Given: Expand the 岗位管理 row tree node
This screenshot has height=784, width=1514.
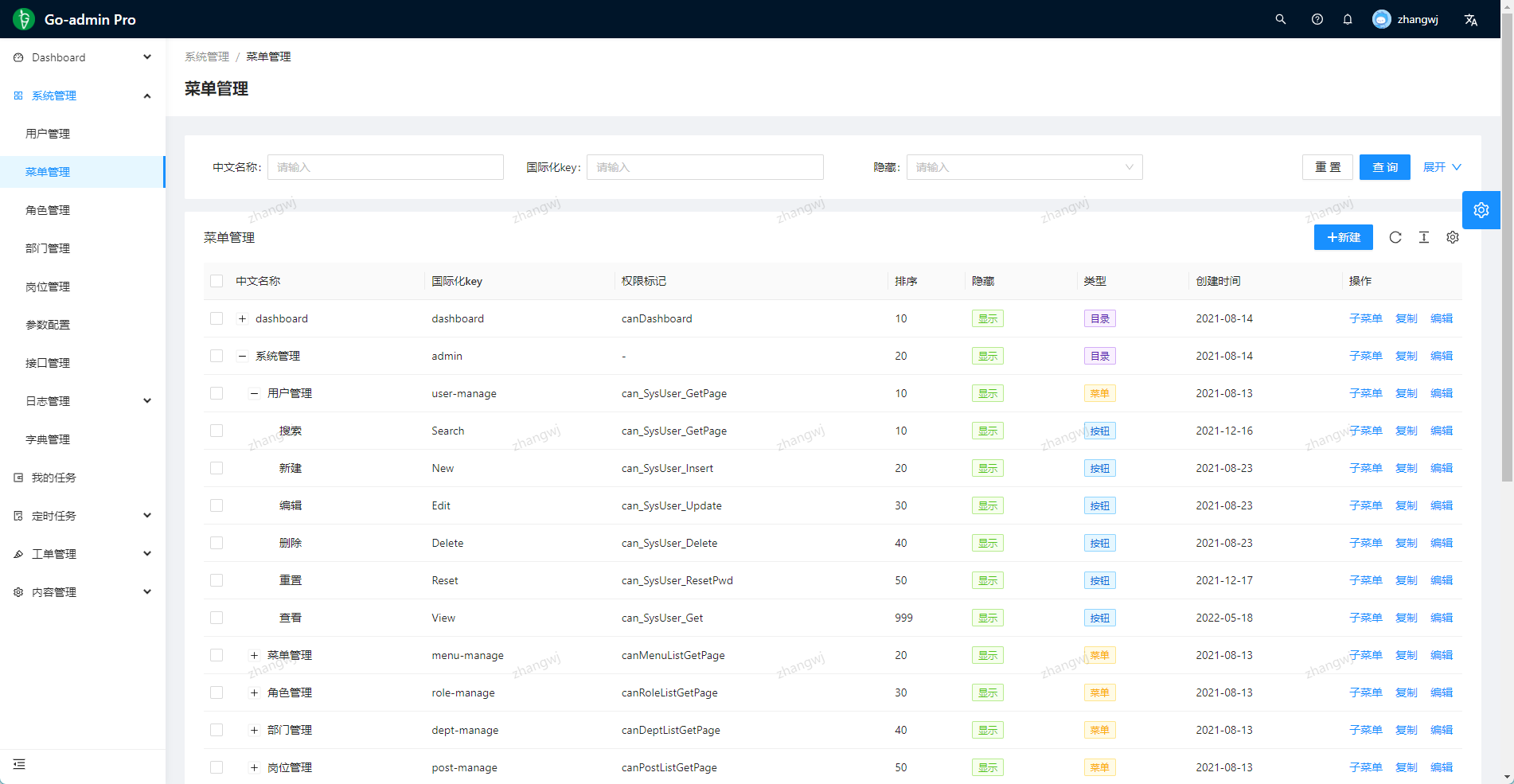Looking at the screenshot, I should [254, 767].
